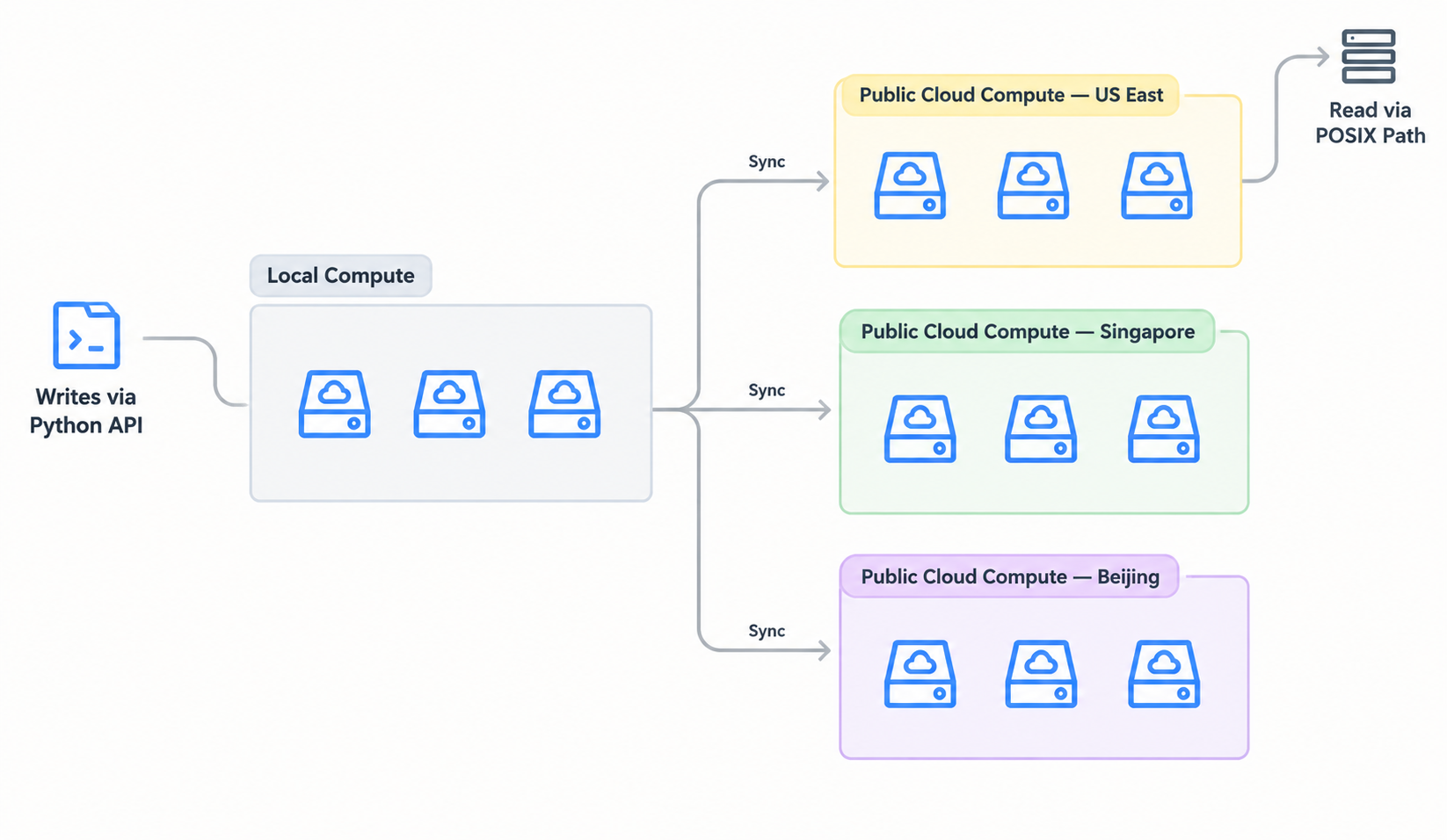Image resolution: width=1447 pixels, height=840 pixels.
Task: Click the first cloud disk in US East group
Action: click(910, 185)
